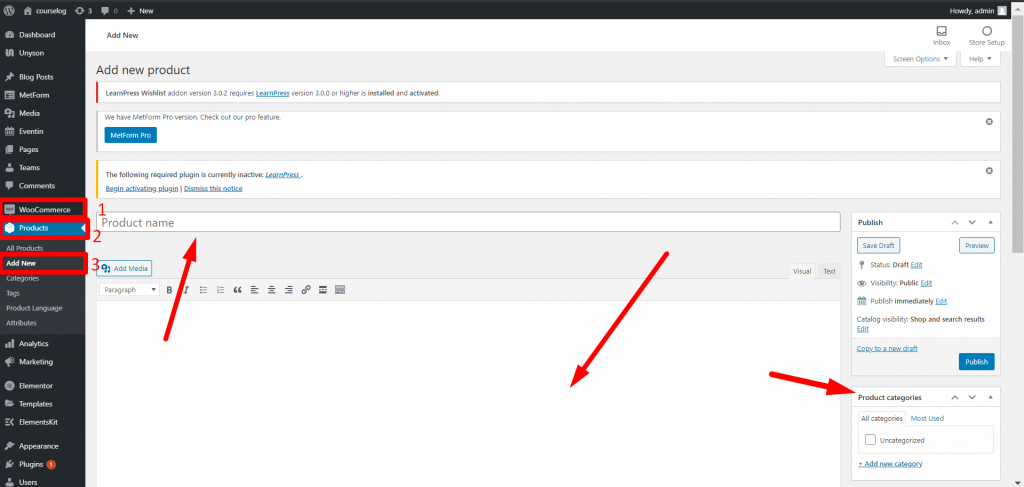Open the Howdy, admin account menu
This screenshot has height=487, width=1024.
[x=978, y=10]
